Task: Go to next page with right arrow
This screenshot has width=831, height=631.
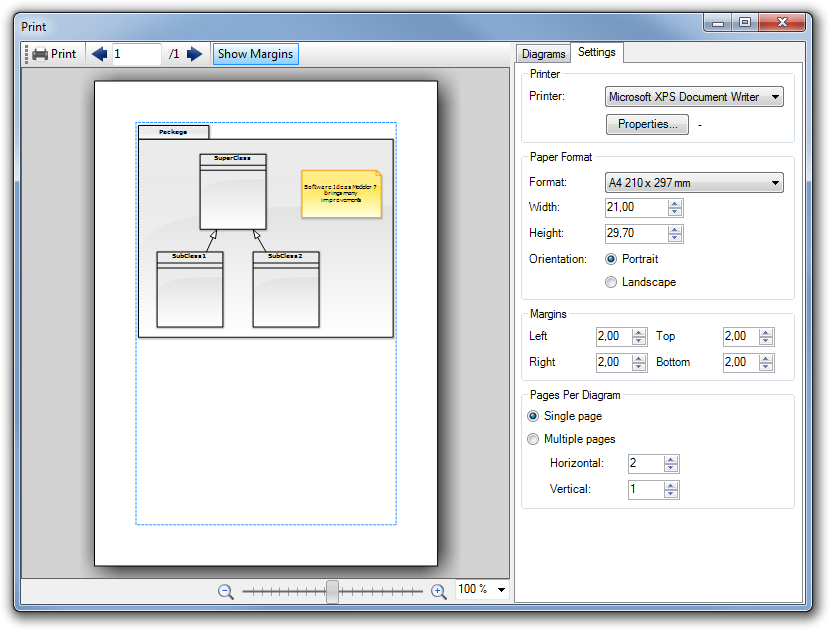Action: (x=195, y=54)
